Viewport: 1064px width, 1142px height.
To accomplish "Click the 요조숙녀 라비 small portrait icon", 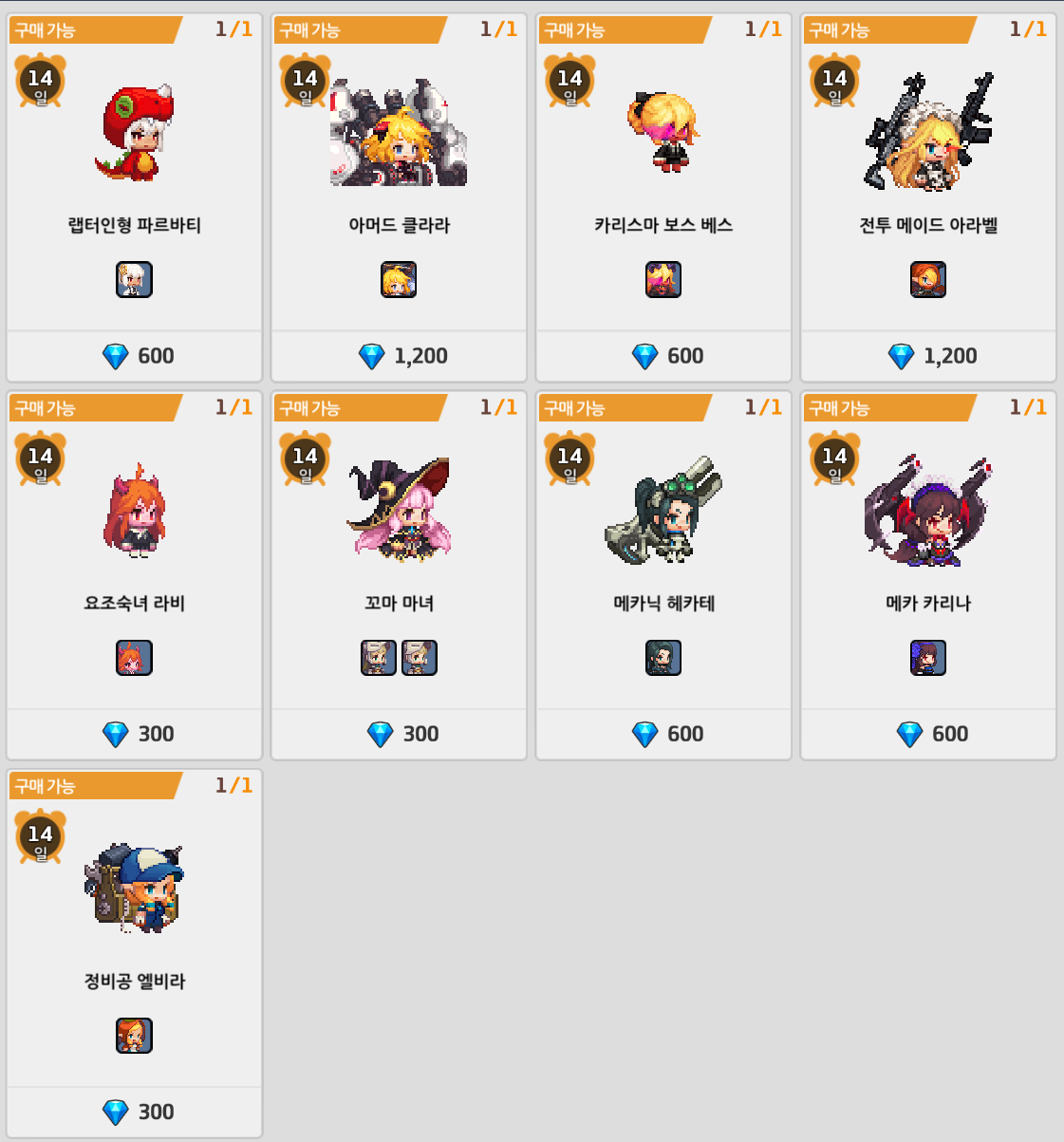I will point(134,657).
